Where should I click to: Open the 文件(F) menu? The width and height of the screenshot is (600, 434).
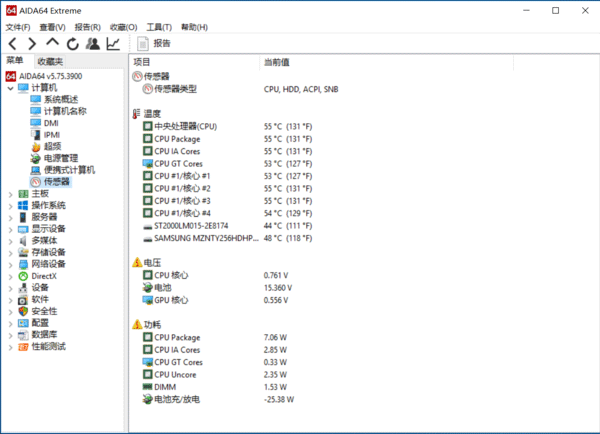tap(18, 27)
